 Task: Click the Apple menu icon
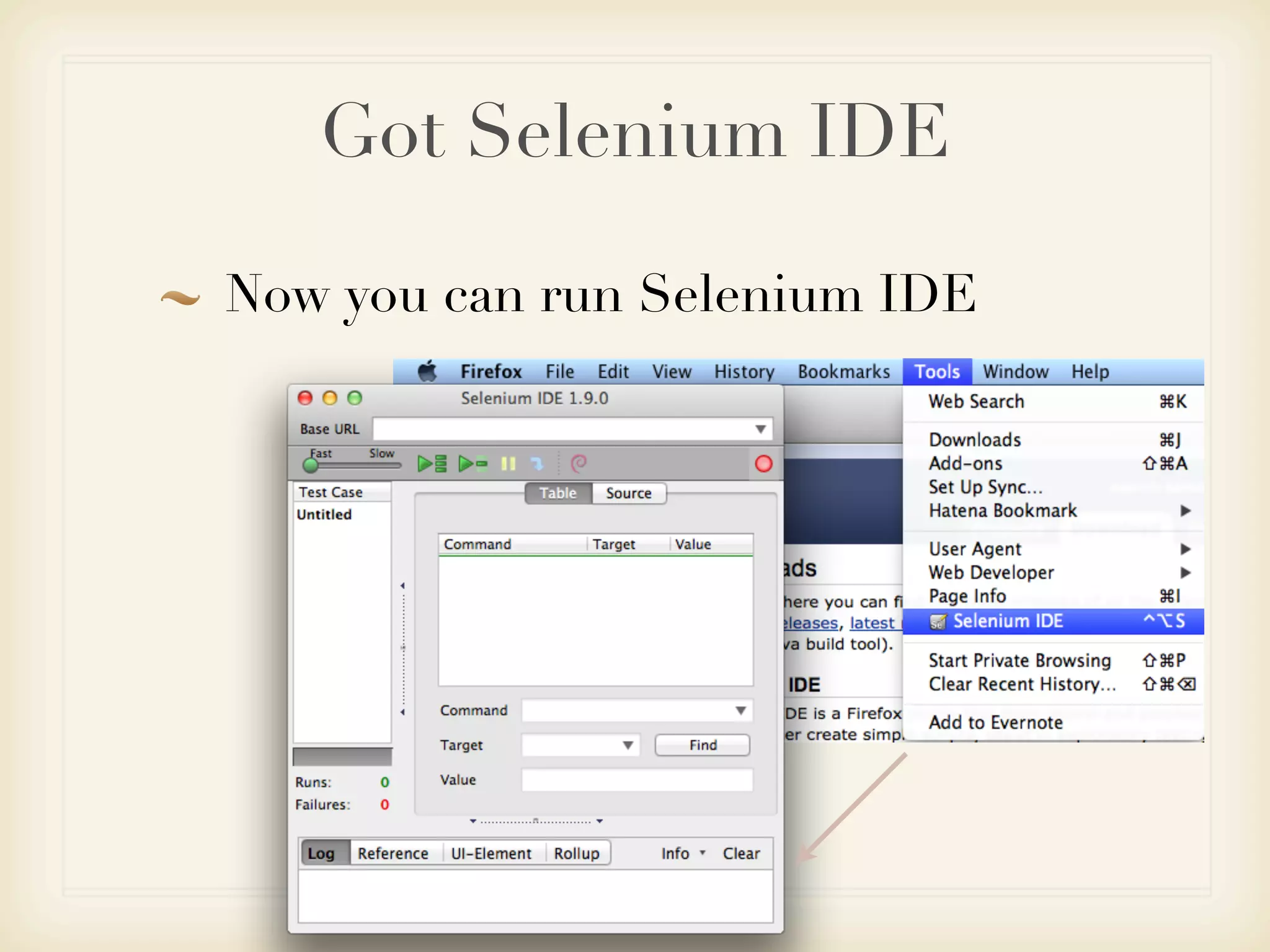pyautogui.click(x=427, y=371)
